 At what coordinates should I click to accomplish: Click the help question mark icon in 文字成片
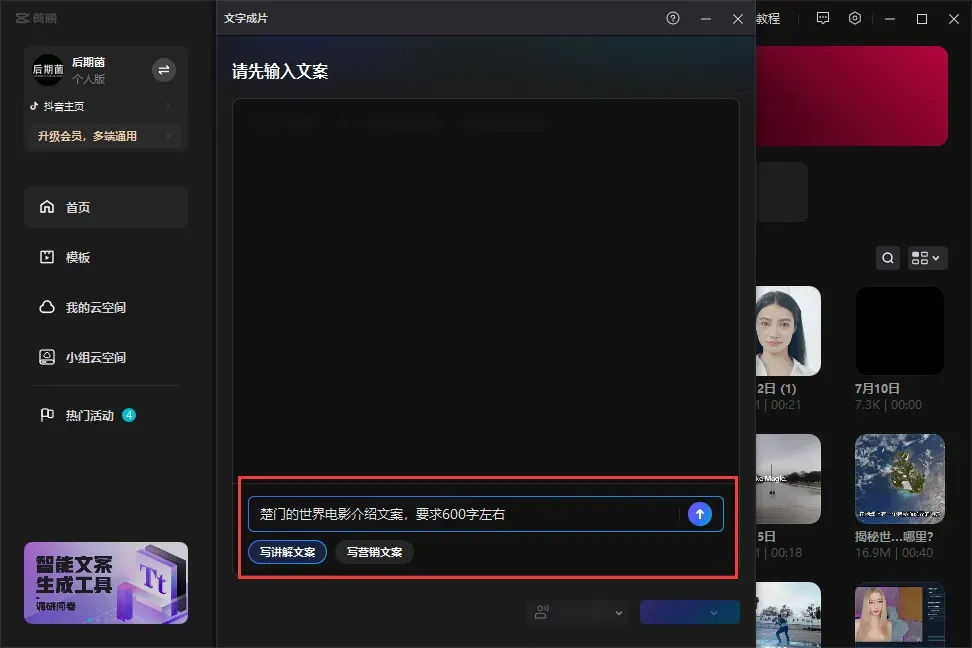point(673,19)
